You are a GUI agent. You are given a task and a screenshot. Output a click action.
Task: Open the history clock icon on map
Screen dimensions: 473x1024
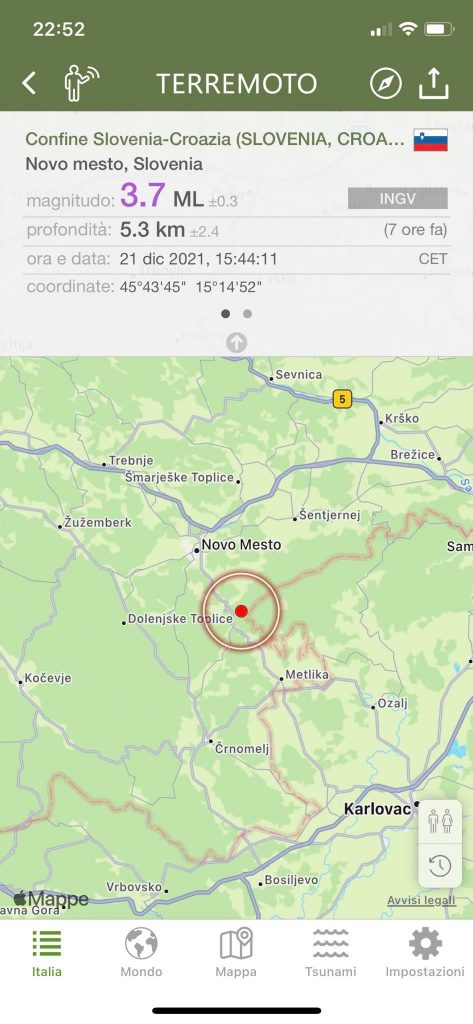click(x=440, y=866)
